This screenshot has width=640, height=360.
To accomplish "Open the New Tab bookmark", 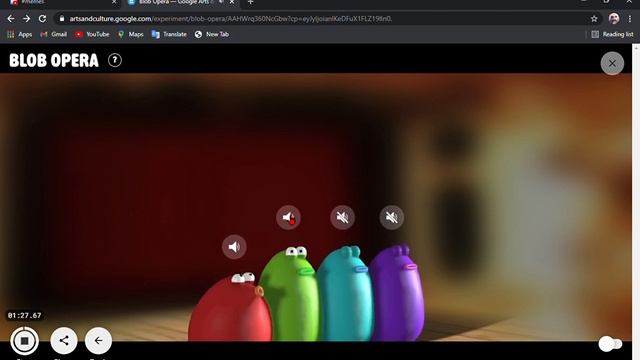I will (211, 34).
